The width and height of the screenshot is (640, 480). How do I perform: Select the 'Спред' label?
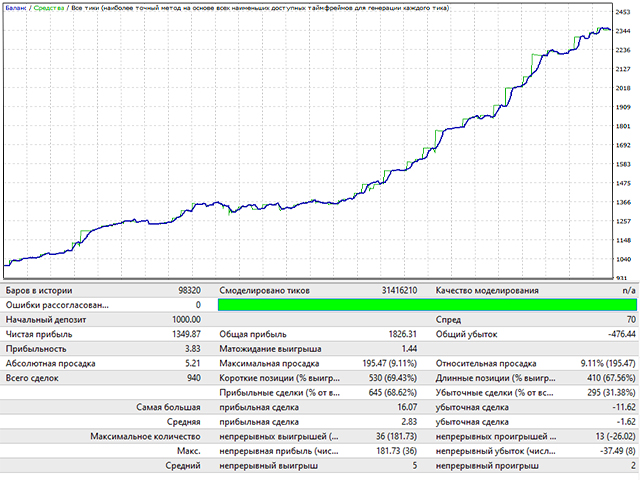(x=448, y=320)
